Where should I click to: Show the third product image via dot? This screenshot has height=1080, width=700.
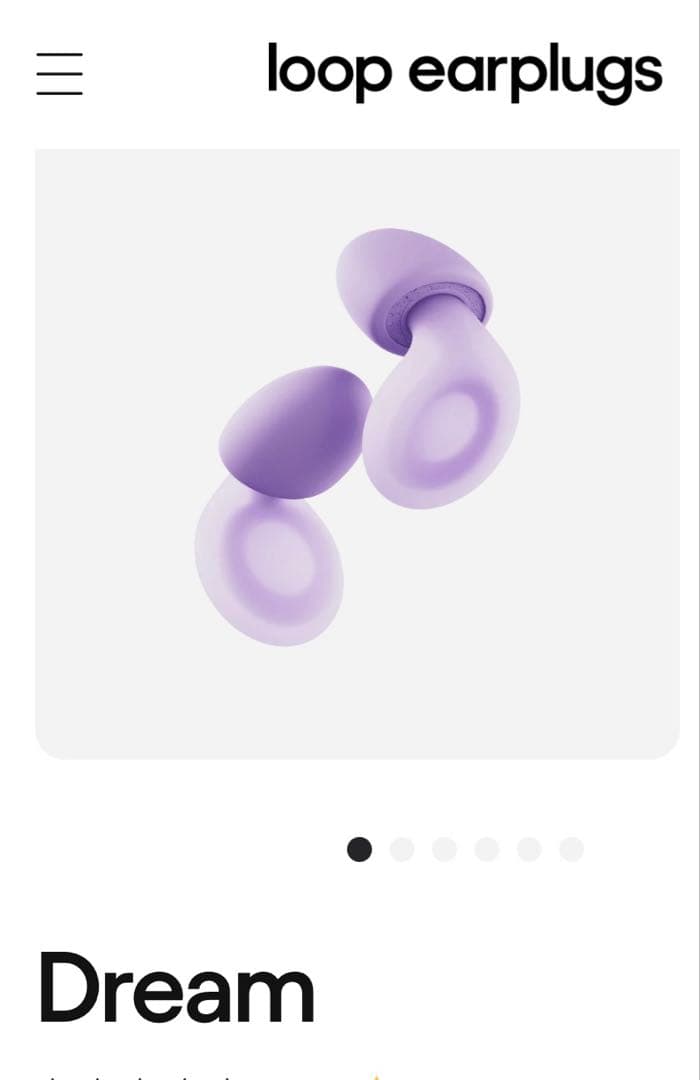coord(444,849)
